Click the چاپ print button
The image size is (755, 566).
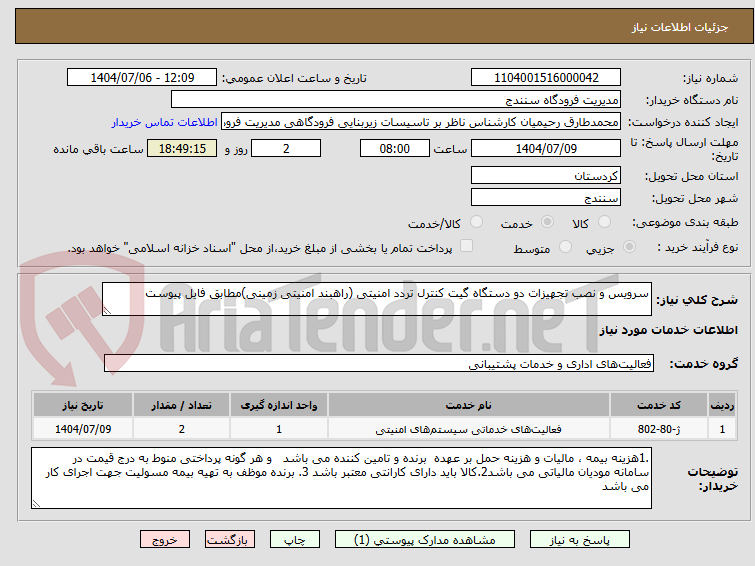tap(295, 540)
